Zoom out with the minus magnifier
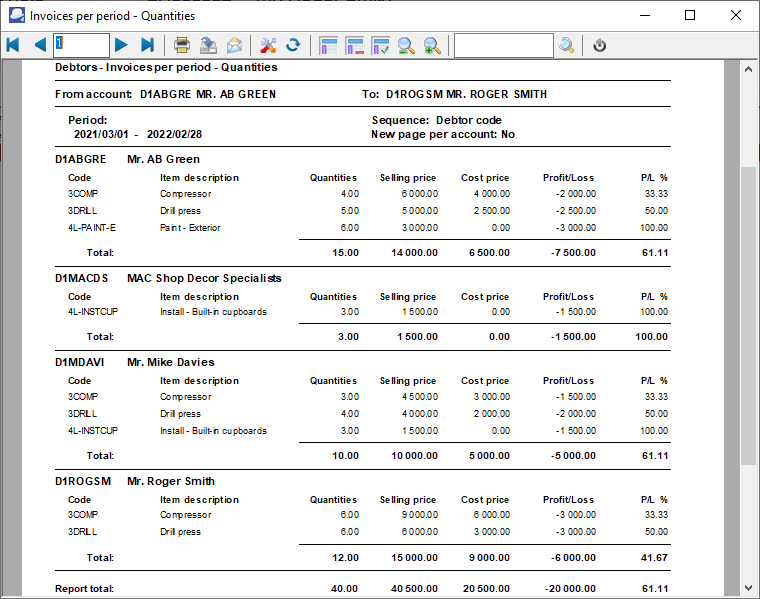Image resolution: width=760 pixels, height=599 pixels. click(x=406, y=45)
